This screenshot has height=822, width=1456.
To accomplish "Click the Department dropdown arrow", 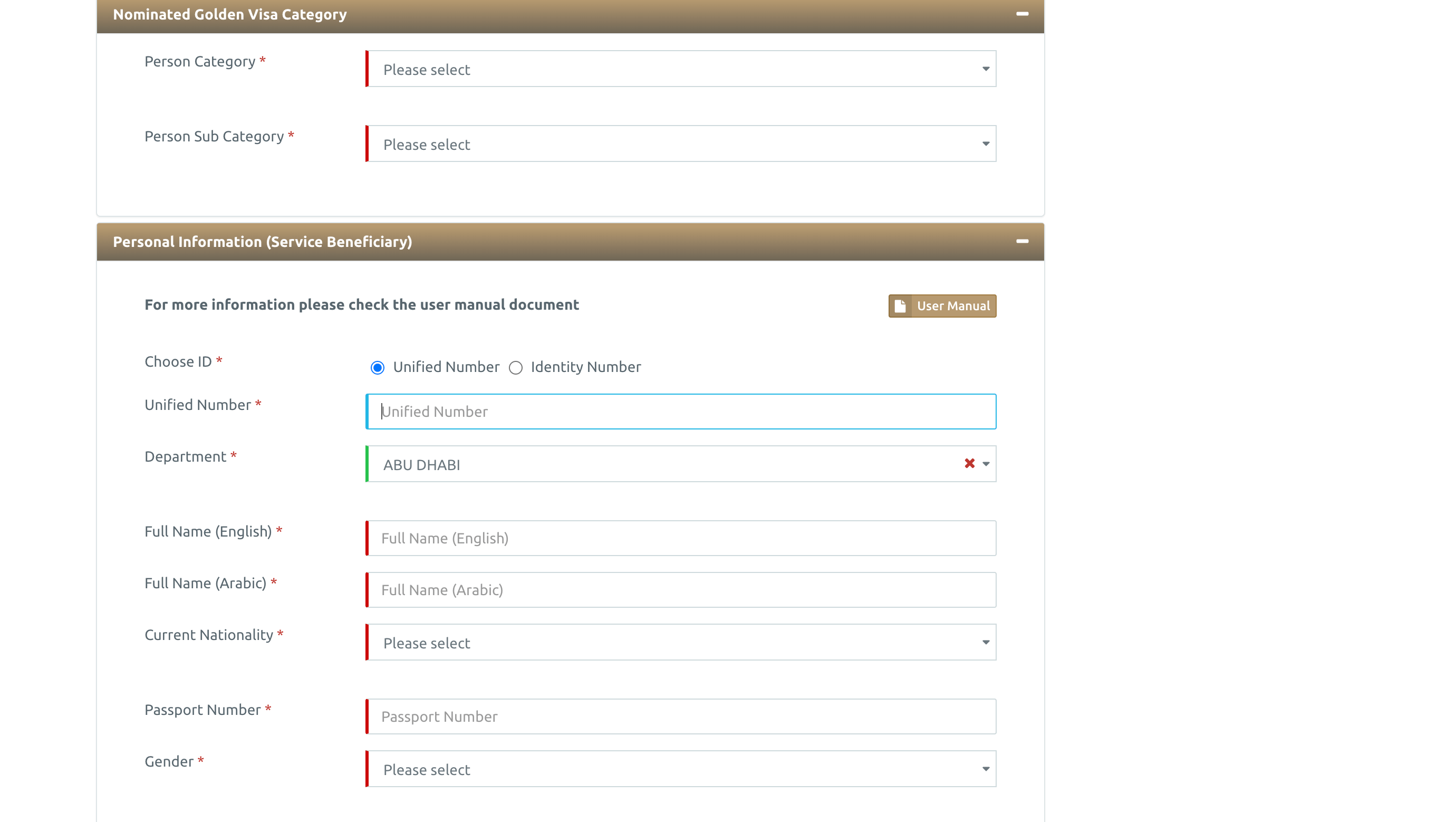I will pyautogui.click(x=986, y=464).
